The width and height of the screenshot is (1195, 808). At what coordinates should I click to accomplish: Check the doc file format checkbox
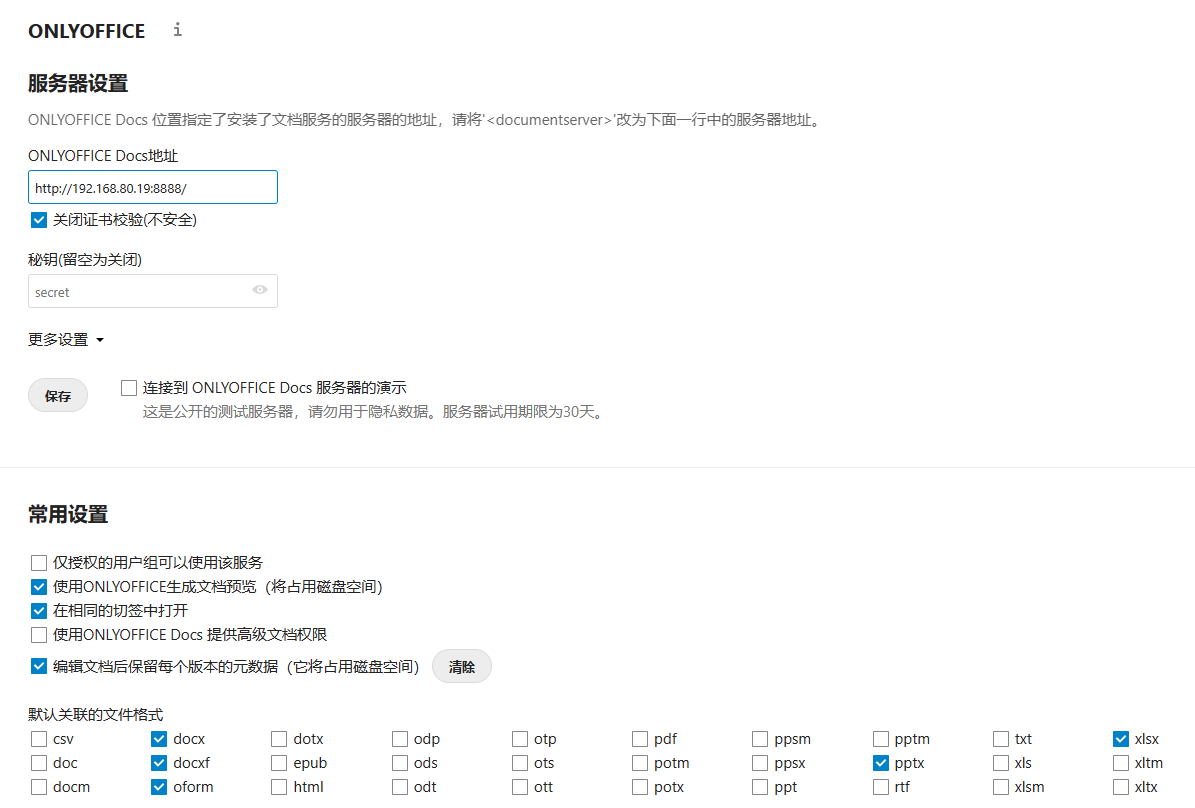click(39, 763)
